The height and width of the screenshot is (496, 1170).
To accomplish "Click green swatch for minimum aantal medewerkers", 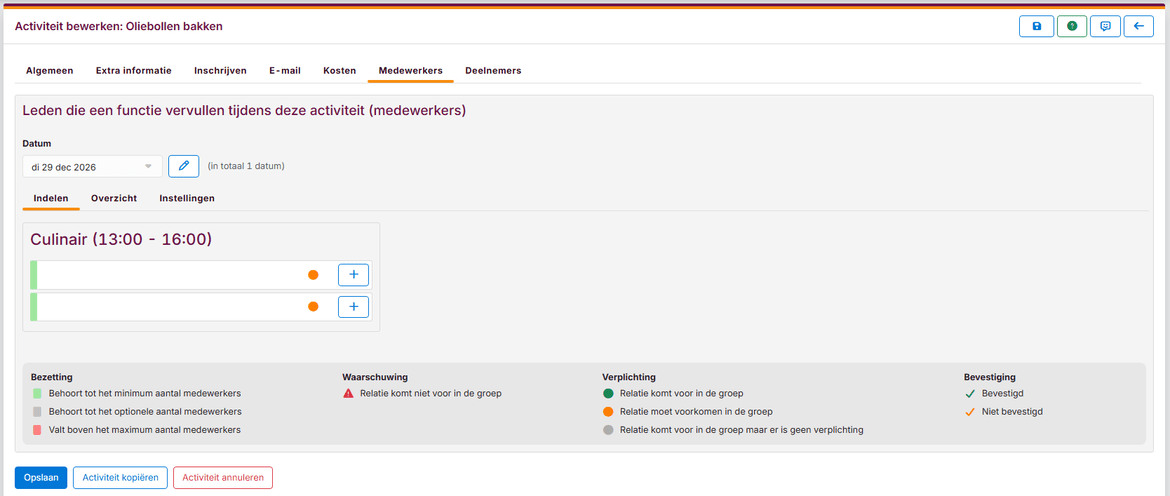I will tap(37, 393).
